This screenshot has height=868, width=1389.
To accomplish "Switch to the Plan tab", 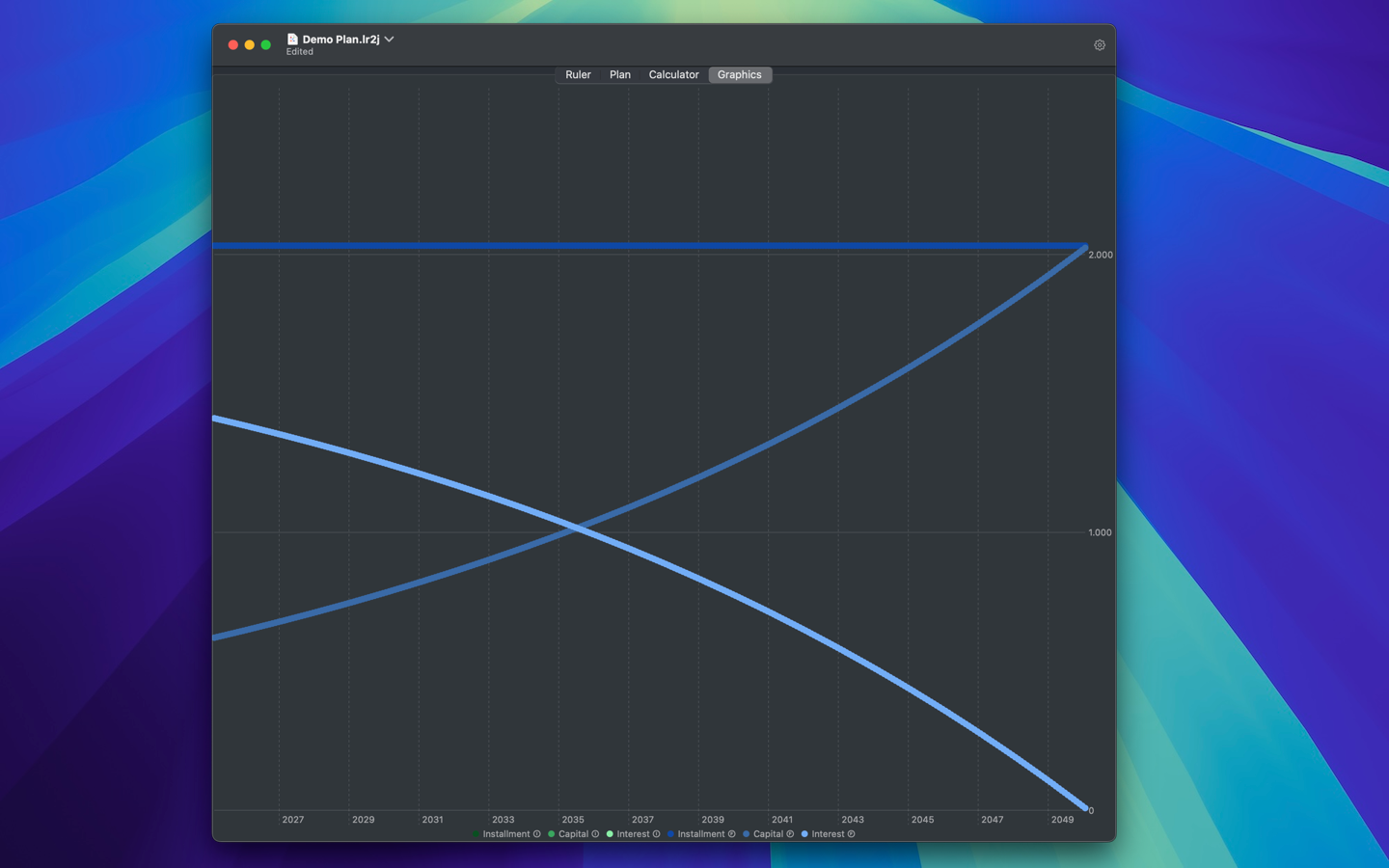I will click(x=620, y=74).
